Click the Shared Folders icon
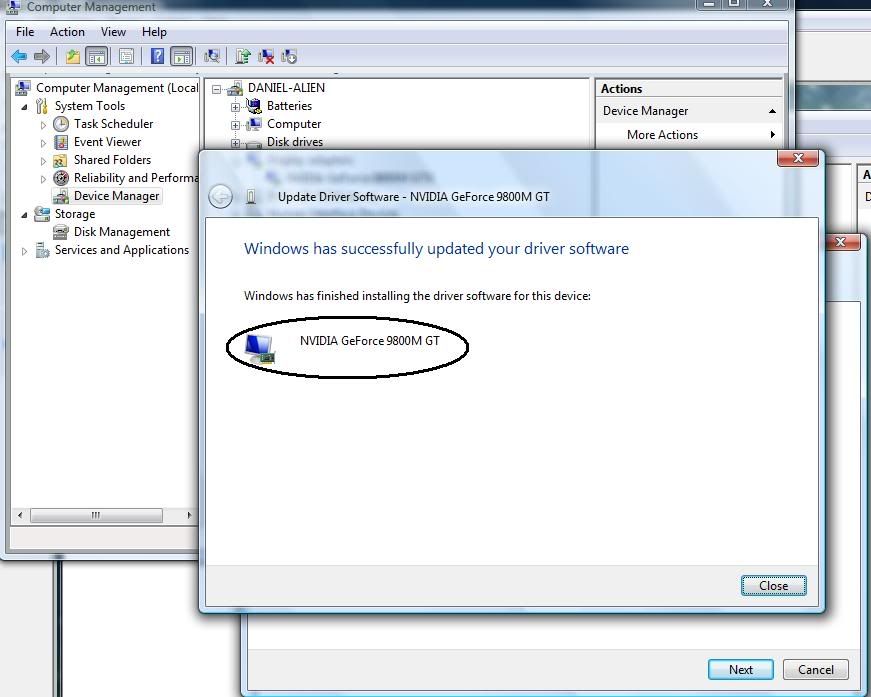Viewport: 871px width, 697px height. click(60, 161)
